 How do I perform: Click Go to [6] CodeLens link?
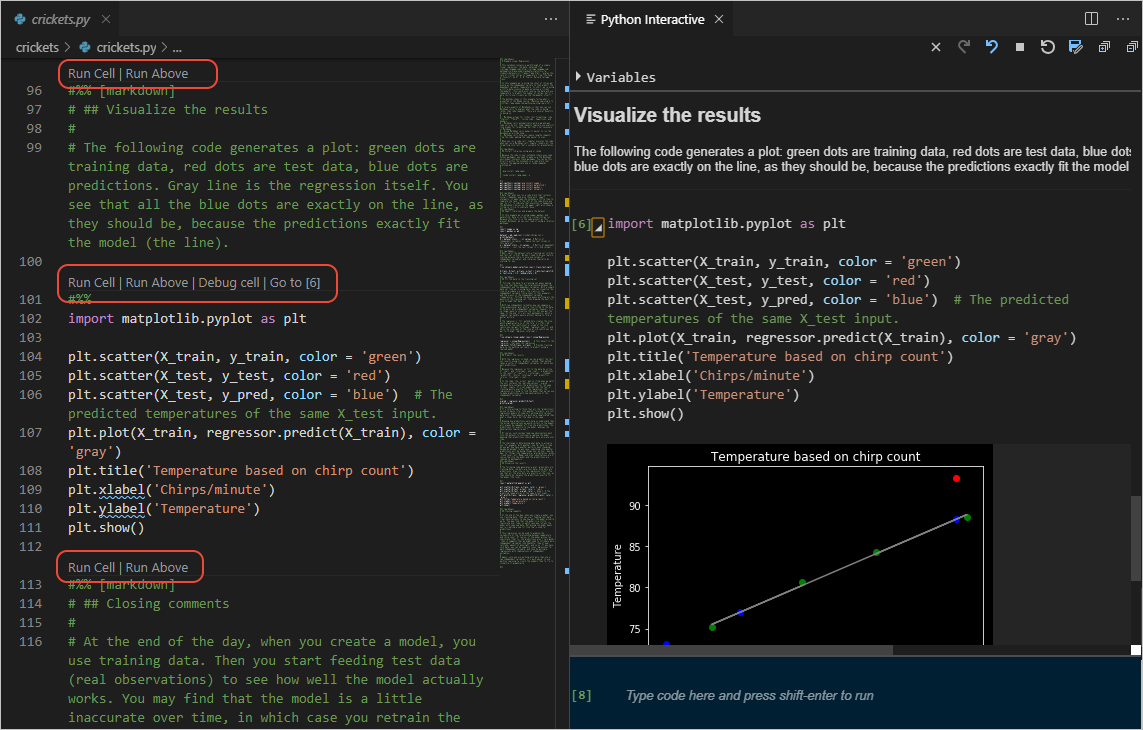pyautogui.click(x=296, y=283)
